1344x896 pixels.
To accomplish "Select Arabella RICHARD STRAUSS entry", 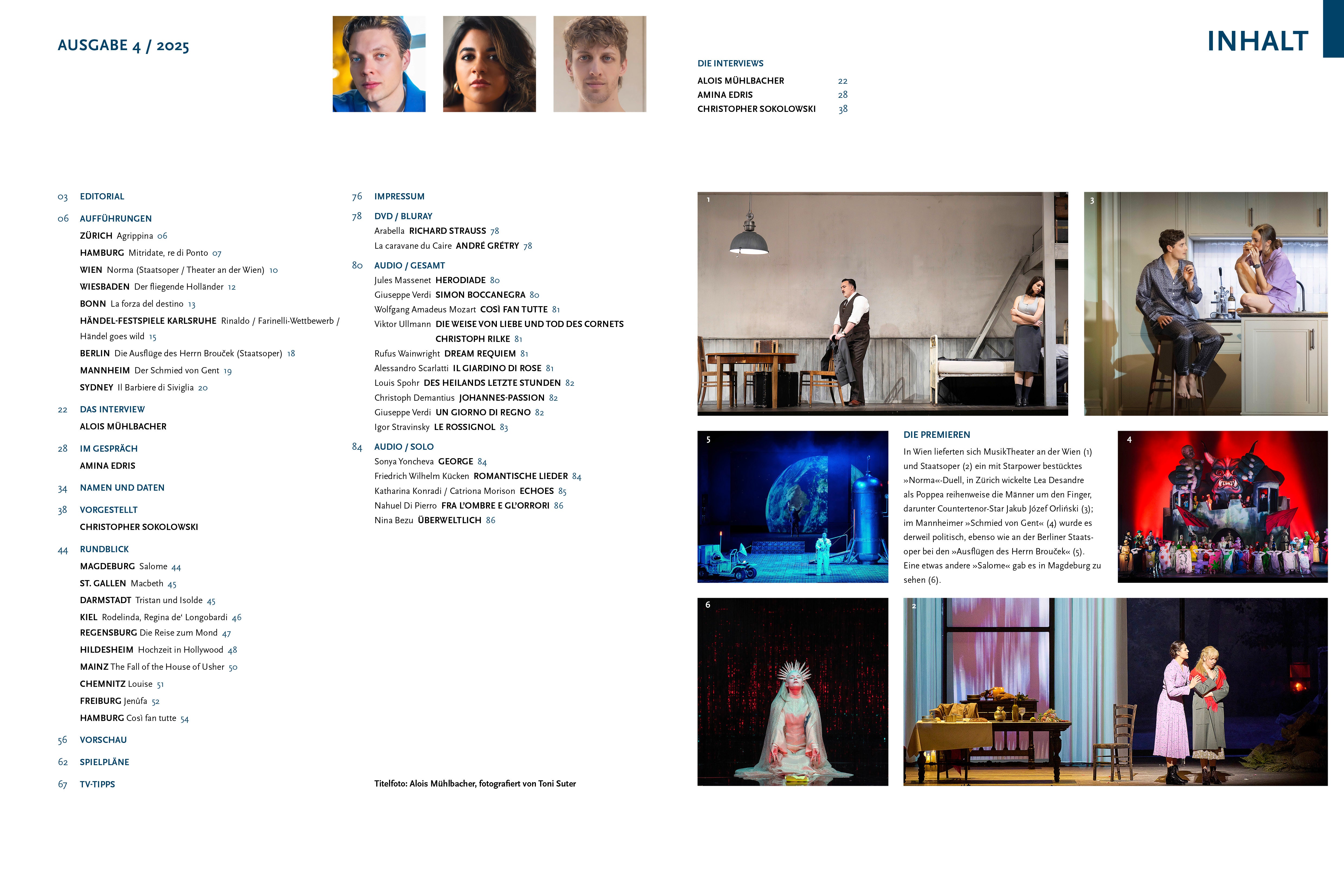I will [436, 231].
